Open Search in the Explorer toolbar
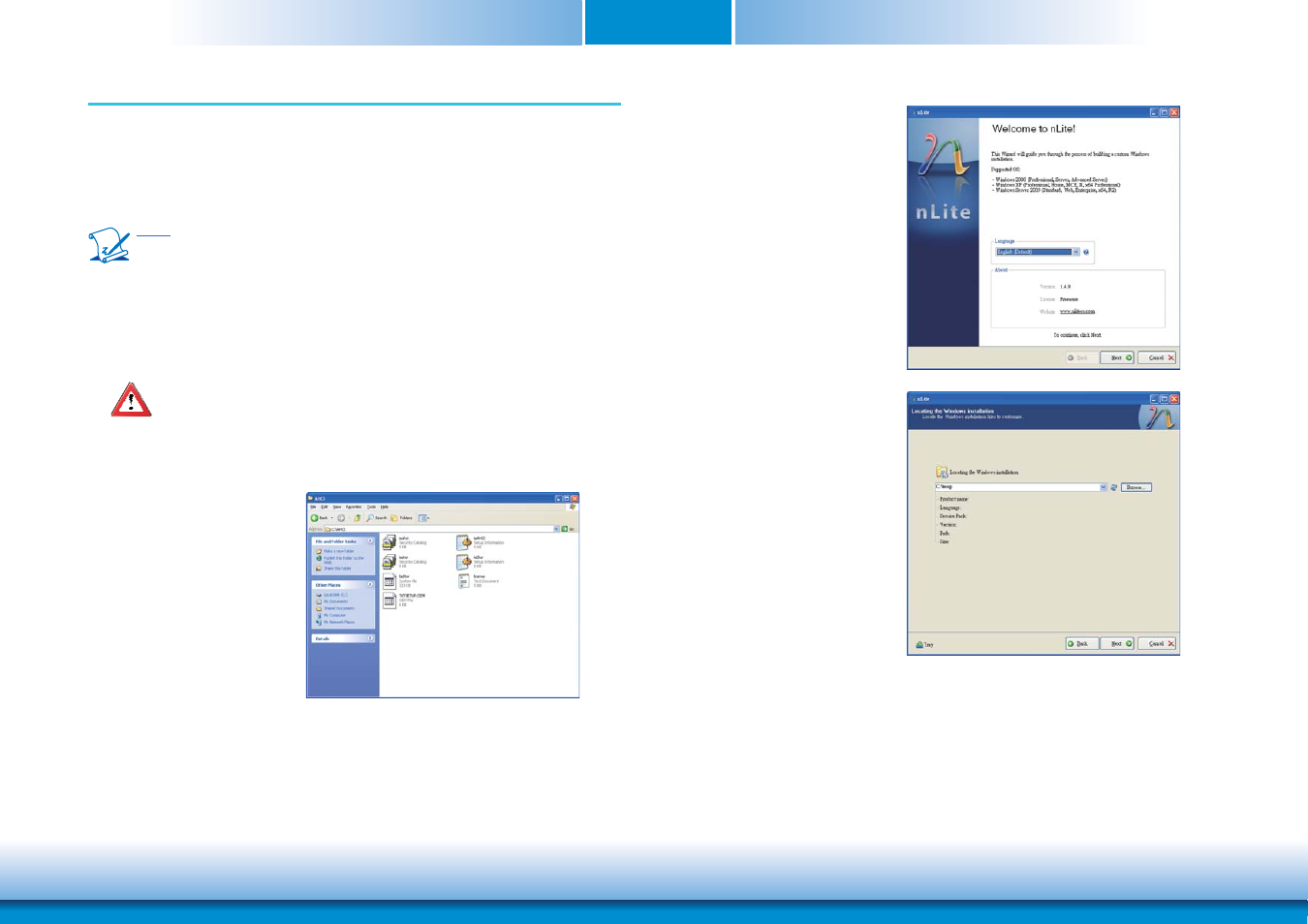 coord(376,518)
